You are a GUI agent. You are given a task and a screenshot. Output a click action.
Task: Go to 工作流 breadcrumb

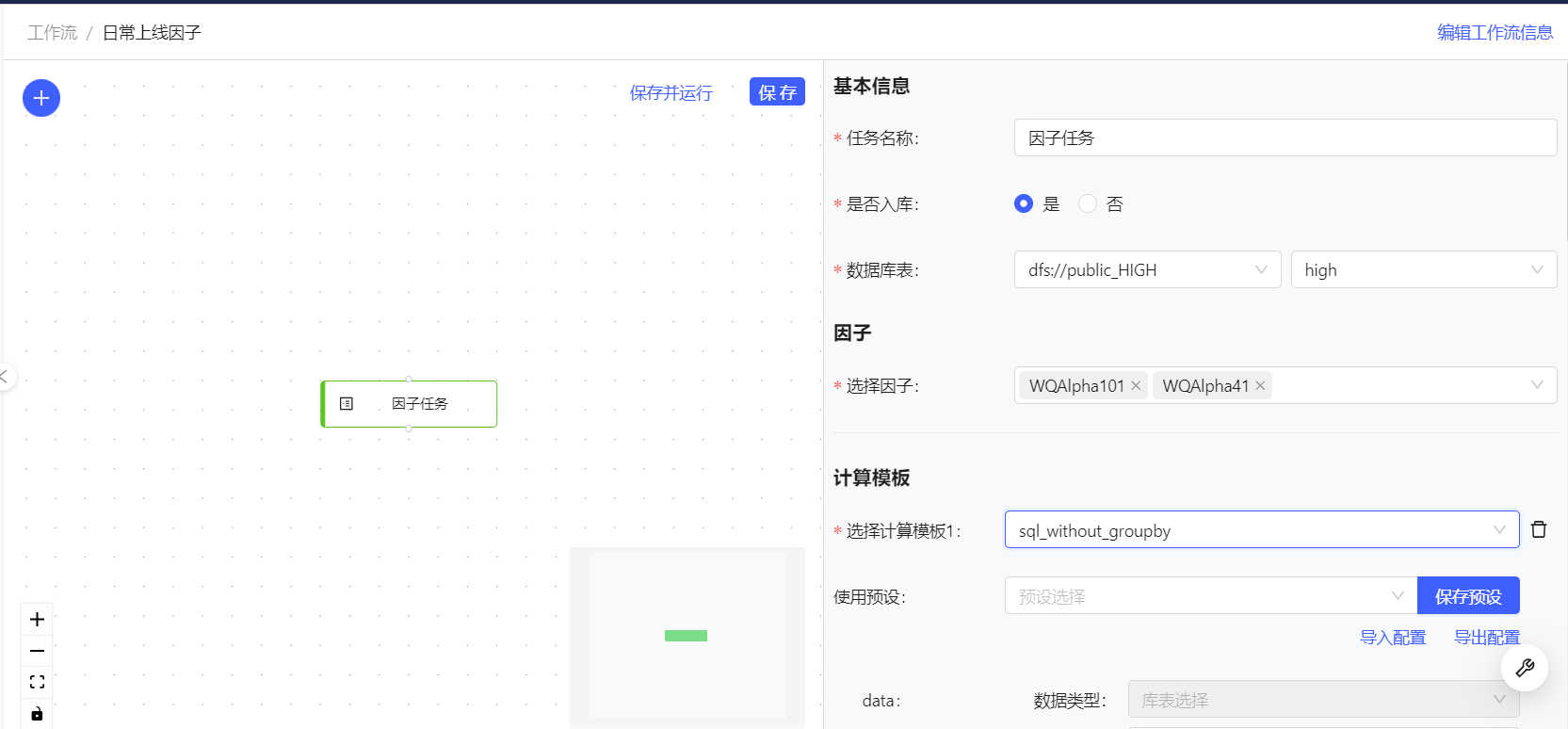53,33
